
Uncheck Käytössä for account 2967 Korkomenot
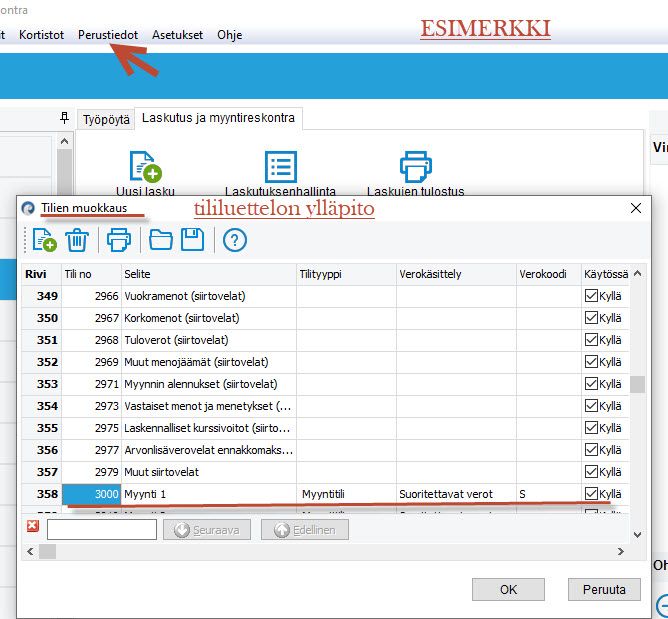click(591, 318)
